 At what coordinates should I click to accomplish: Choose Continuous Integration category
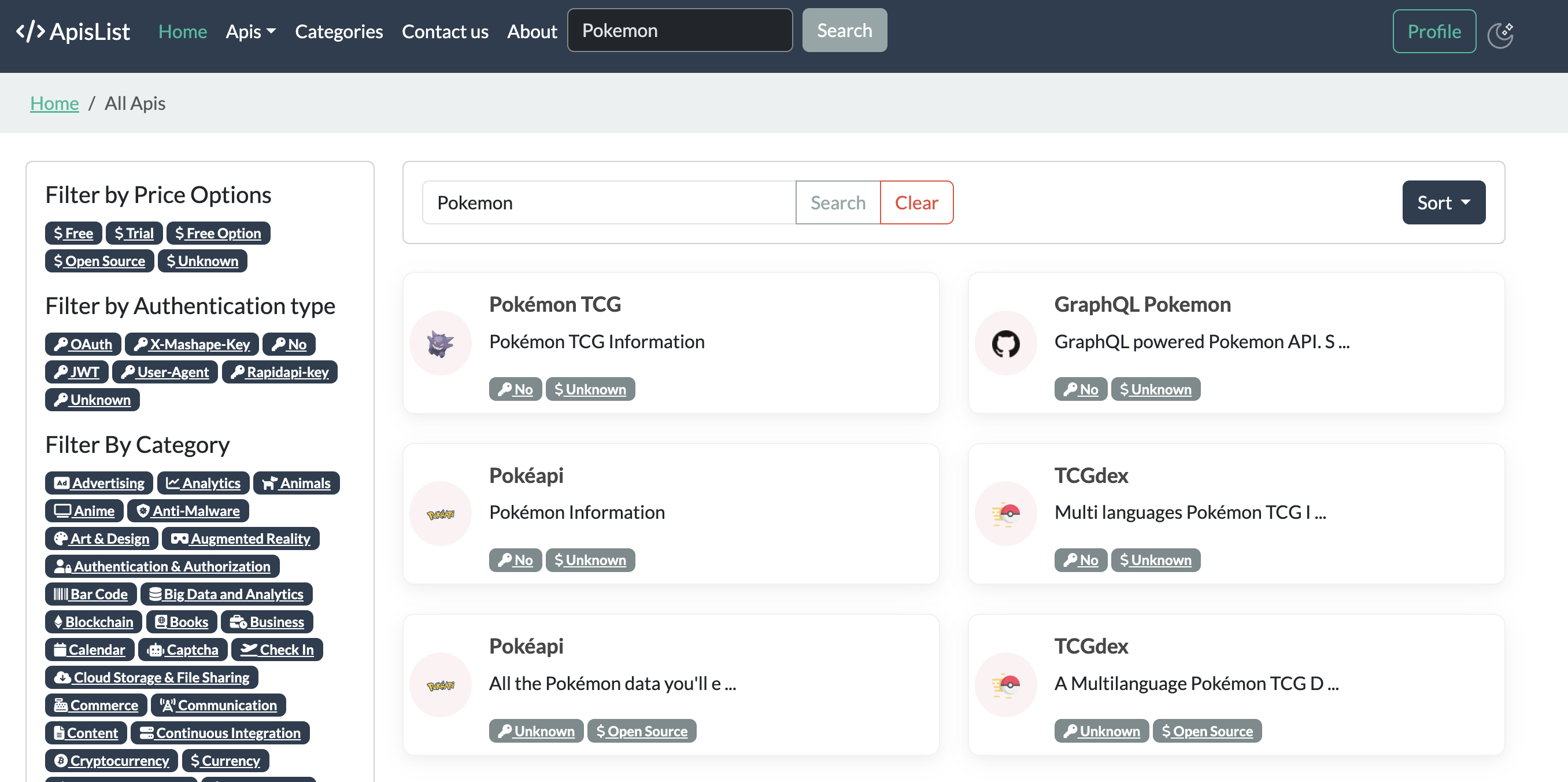click(x=220, y=733)
